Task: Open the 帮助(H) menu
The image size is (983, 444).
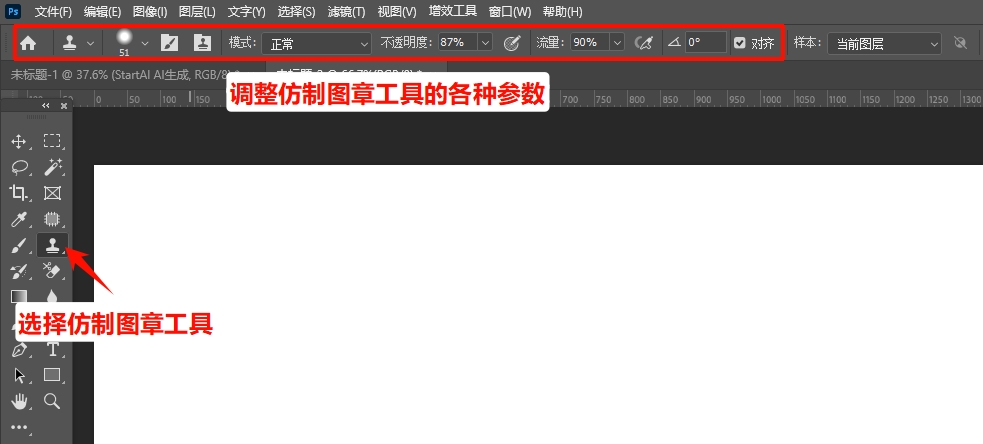Action: click(x=562, y=11)
